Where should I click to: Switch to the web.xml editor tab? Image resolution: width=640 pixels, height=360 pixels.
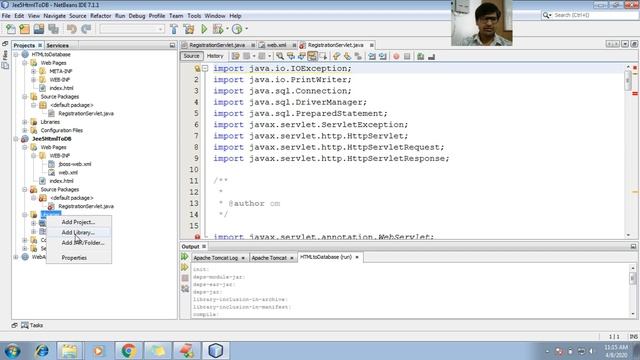[276, 45]
